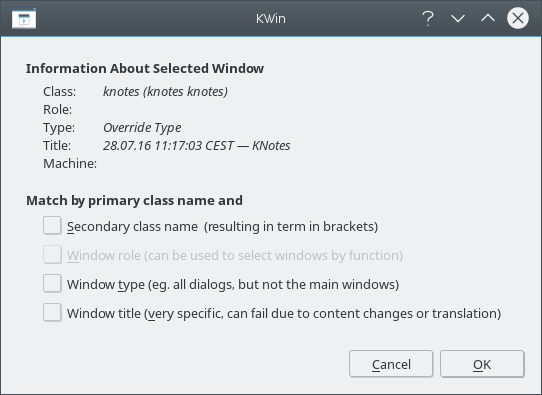Open the window menu icon in title bar
The width and height of the screenshot is (542, 395).
tap(24, 19)
